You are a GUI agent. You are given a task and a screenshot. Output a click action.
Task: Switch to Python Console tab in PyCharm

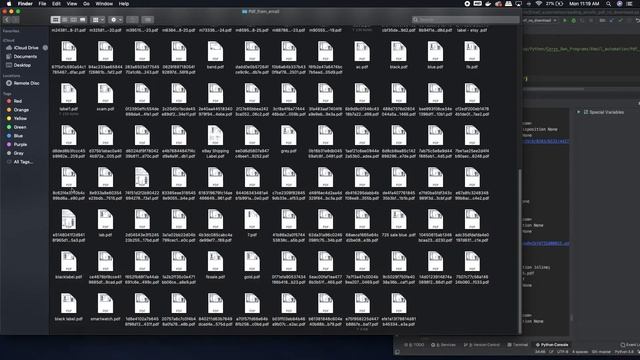[551, 345]
